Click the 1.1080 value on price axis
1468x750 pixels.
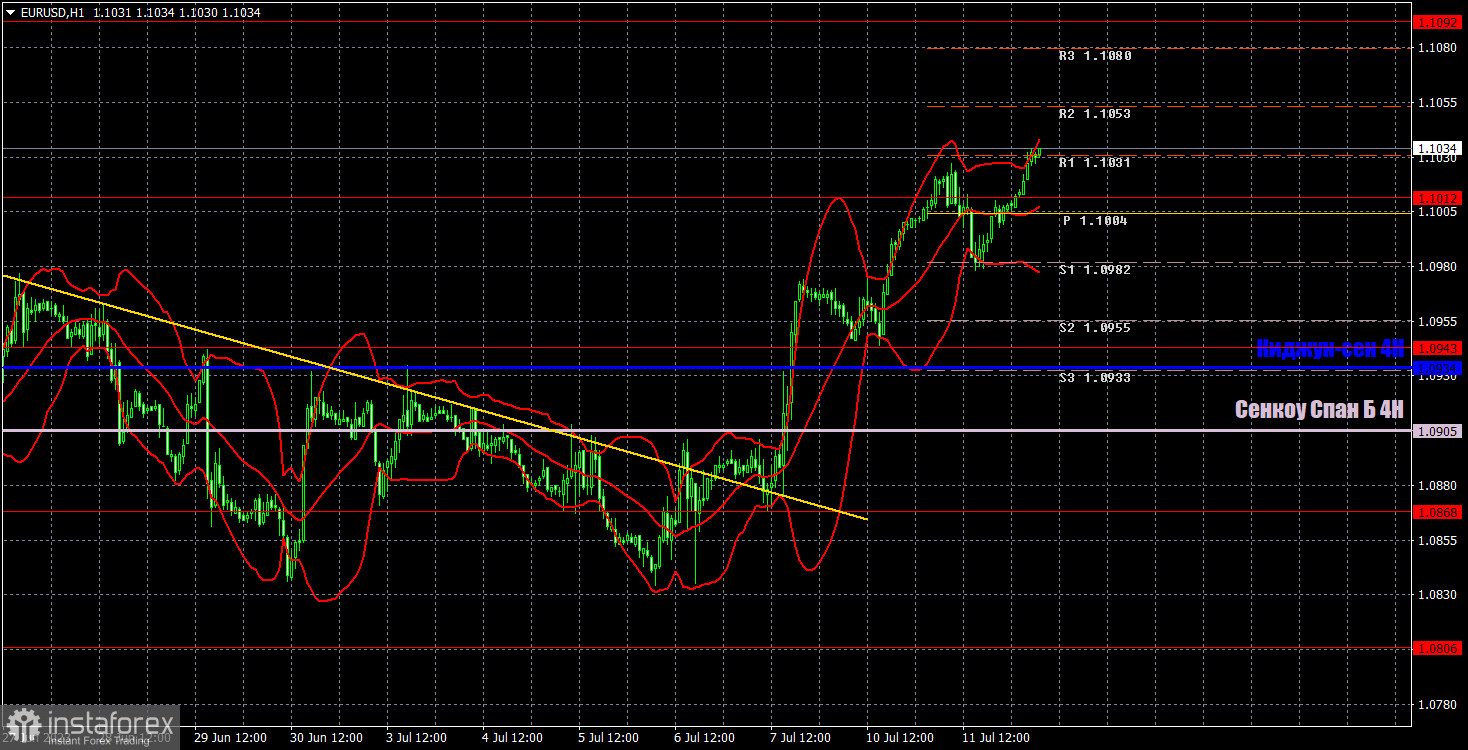pos(1438,48)
